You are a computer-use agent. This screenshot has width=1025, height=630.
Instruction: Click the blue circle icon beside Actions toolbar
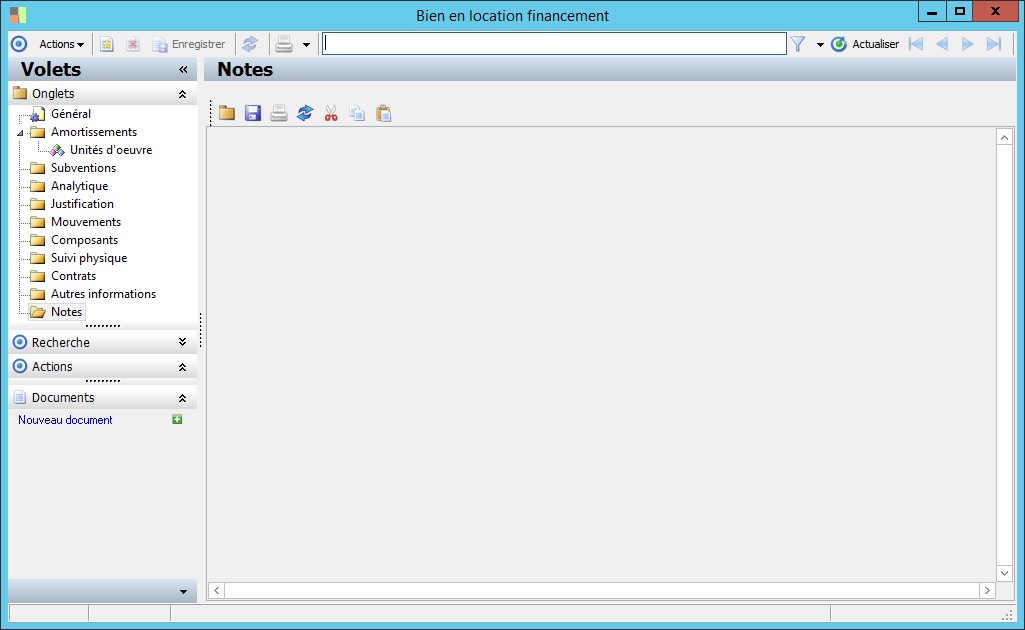pos(20,44)
